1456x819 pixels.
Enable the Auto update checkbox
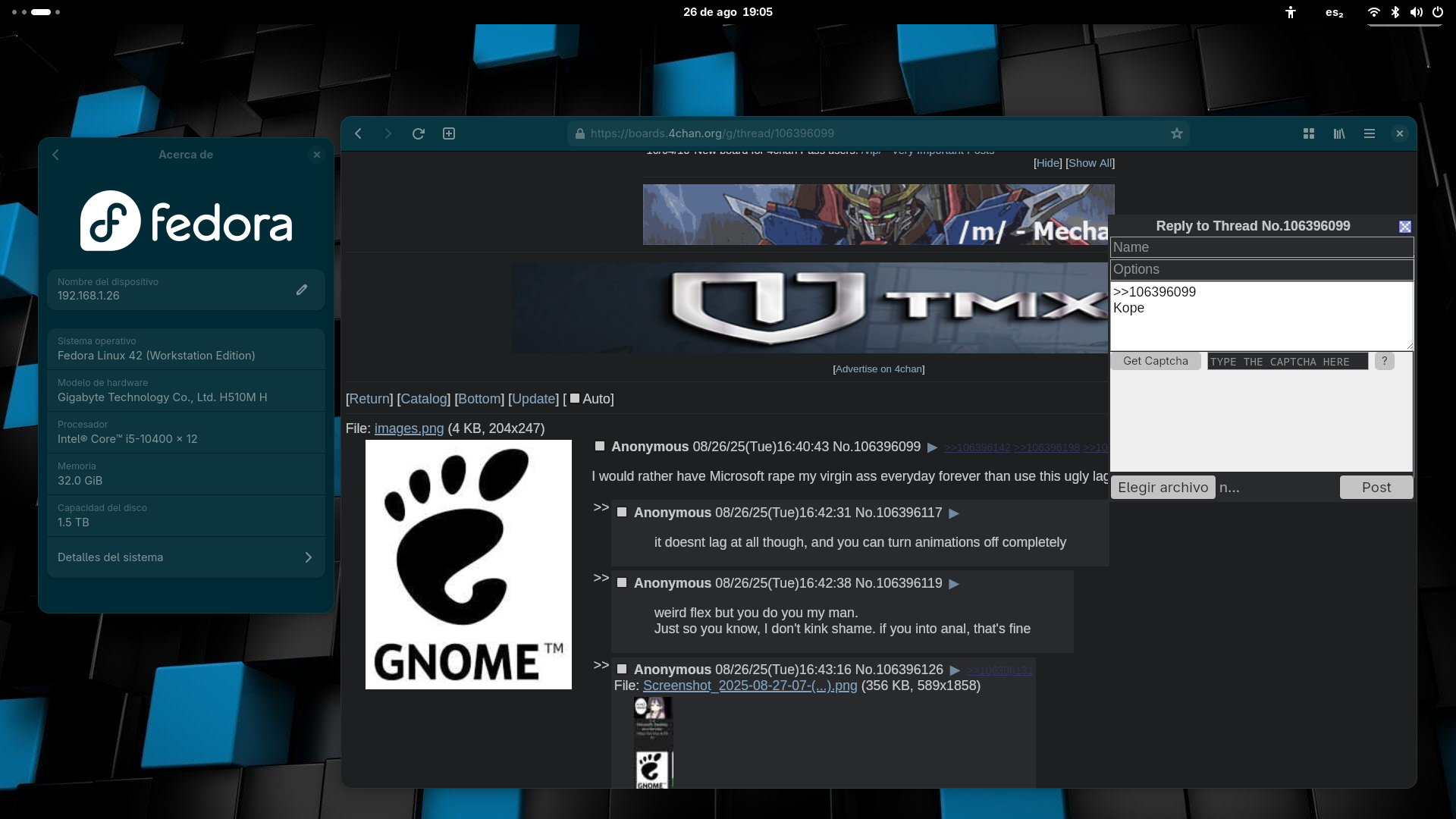(x=575, y=398)
